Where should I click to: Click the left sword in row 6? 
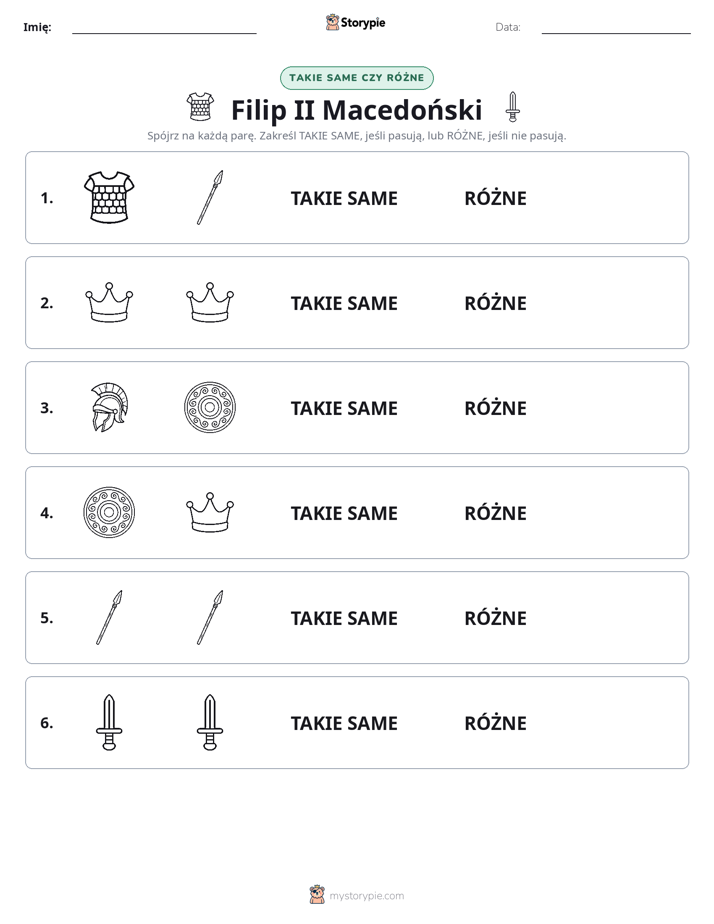(109, 722)
